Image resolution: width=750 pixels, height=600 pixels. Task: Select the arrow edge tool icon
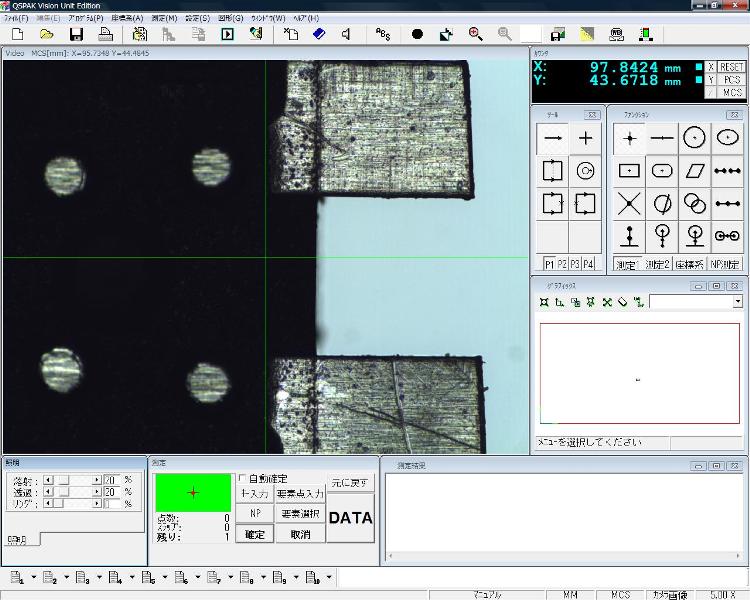click(553, 138)
